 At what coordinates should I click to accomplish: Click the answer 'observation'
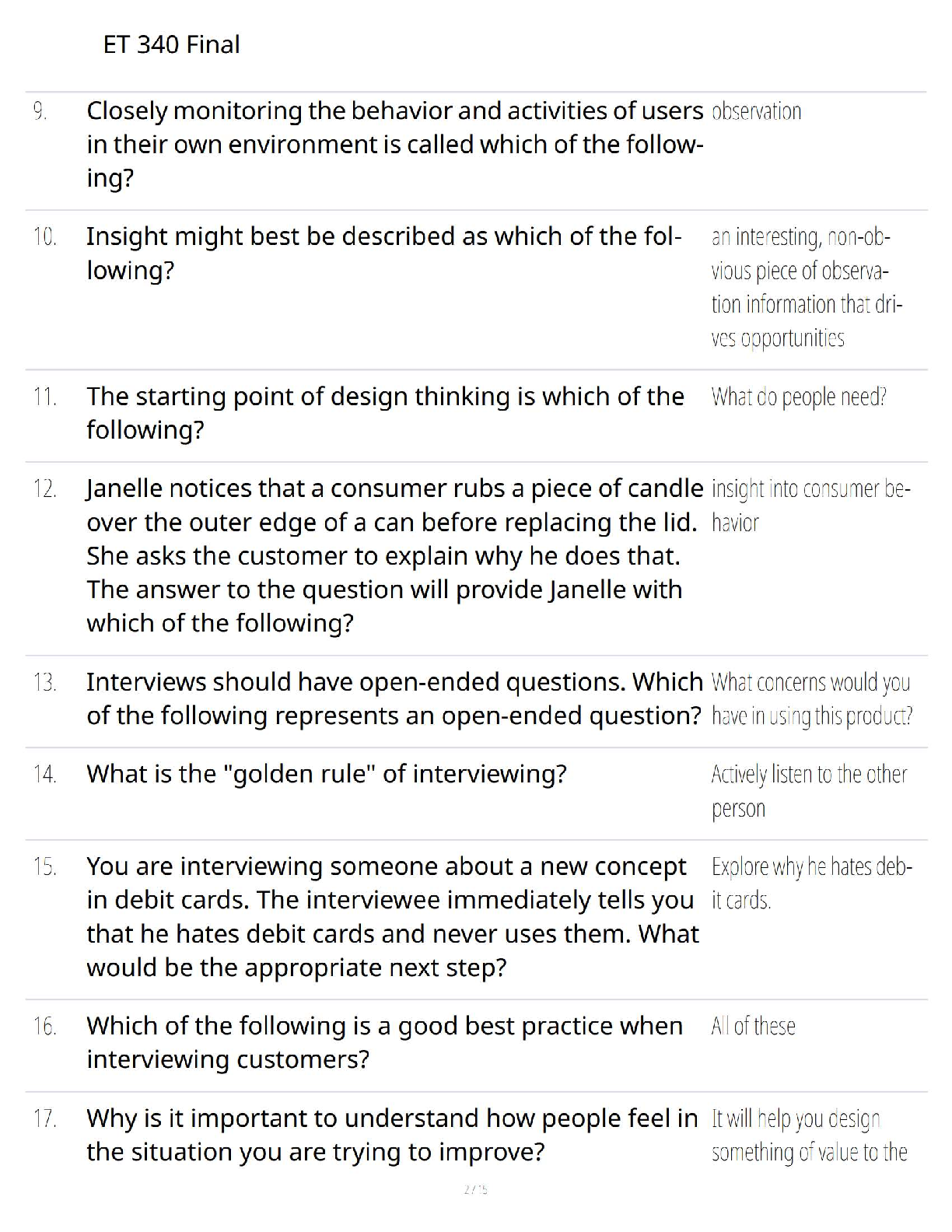pos(756,111)
